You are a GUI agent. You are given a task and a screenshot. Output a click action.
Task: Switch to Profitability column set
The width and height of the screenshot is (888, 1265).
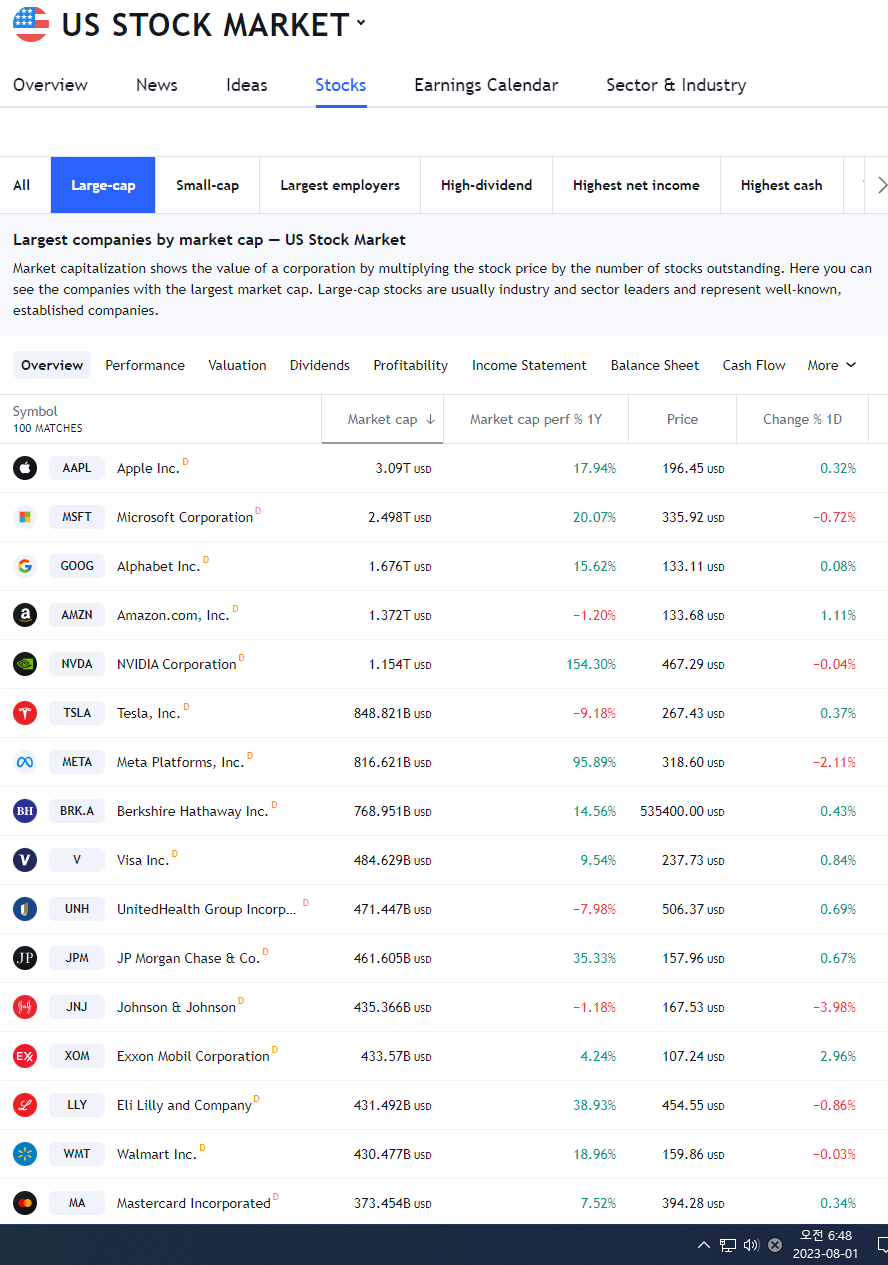pyautogui.click(x=411, y=365)
